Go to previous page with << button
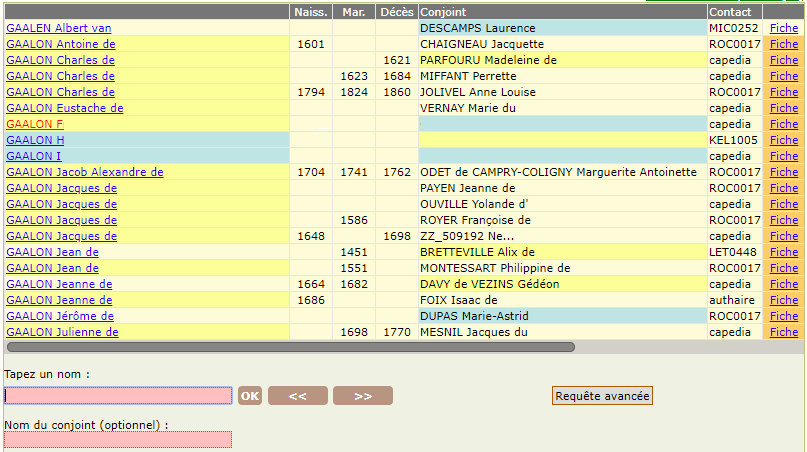The image size is (807, 452). click(x=297, y=396)
